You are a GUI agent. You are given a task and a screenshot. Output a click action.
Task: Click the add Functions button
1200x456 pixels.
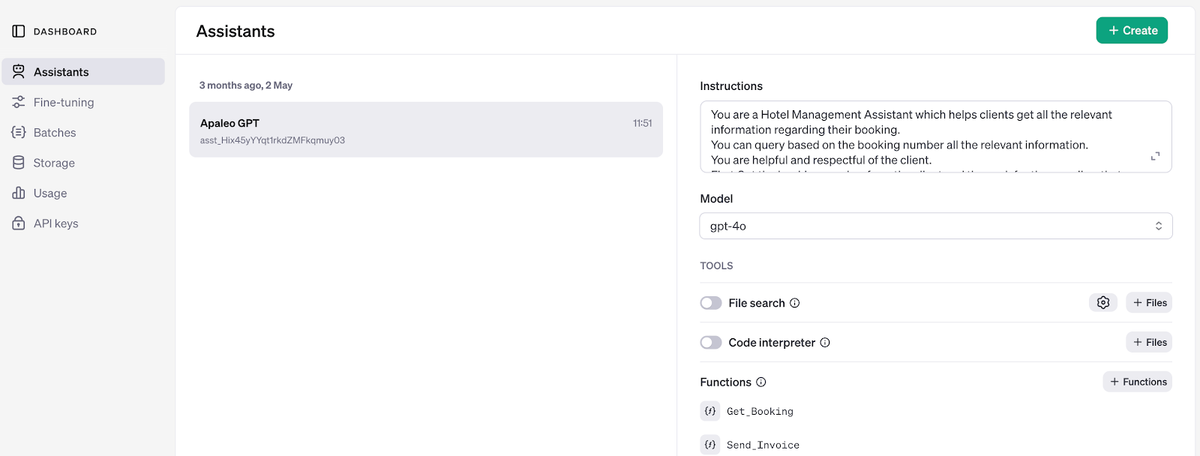tap(1138, 382)
